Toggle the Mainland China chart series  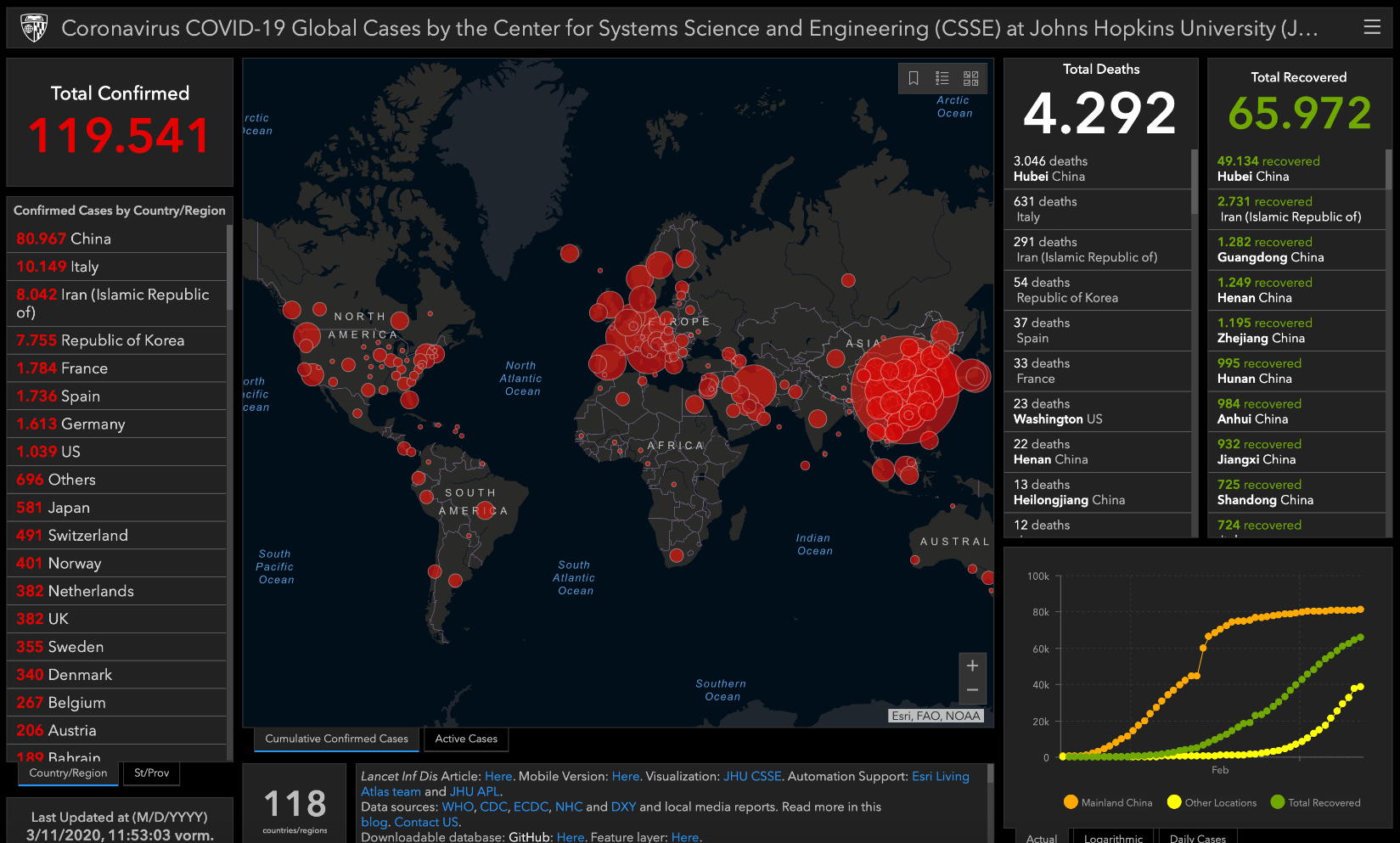[1108, 802]
